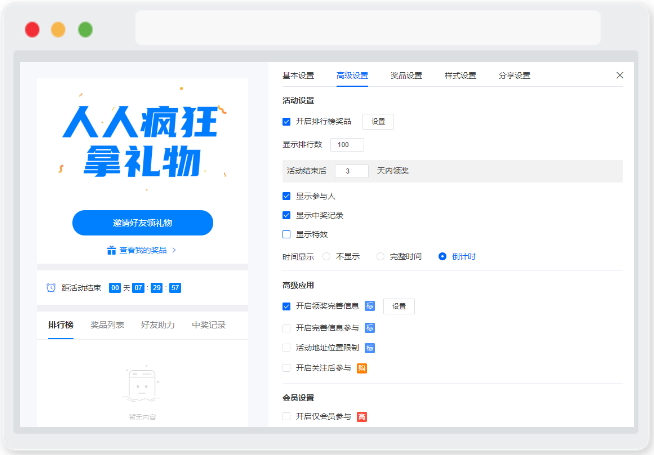Click the 人人疯狂拿礼物 banner image

click(143, 142)
